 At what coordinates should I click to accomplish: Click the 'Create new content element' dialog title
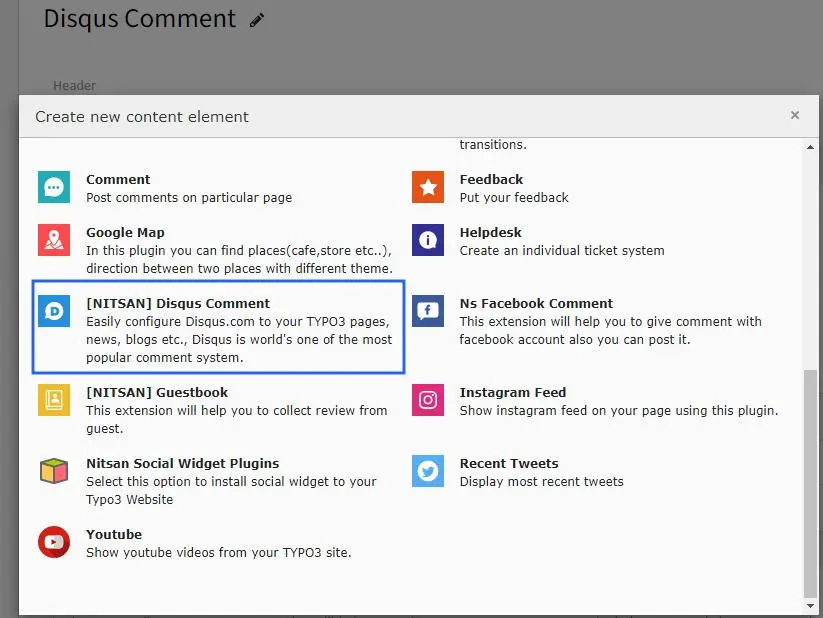coord(142,117)
